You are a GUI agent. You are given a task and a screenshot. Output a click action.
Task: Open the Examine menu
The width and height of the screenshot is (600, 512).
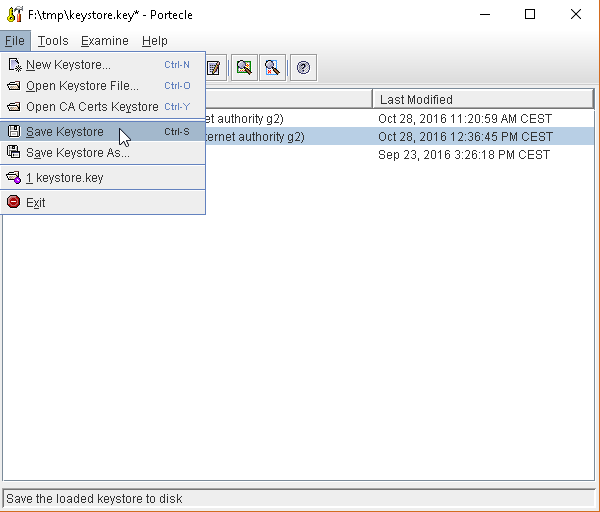(x=104, y=41)
